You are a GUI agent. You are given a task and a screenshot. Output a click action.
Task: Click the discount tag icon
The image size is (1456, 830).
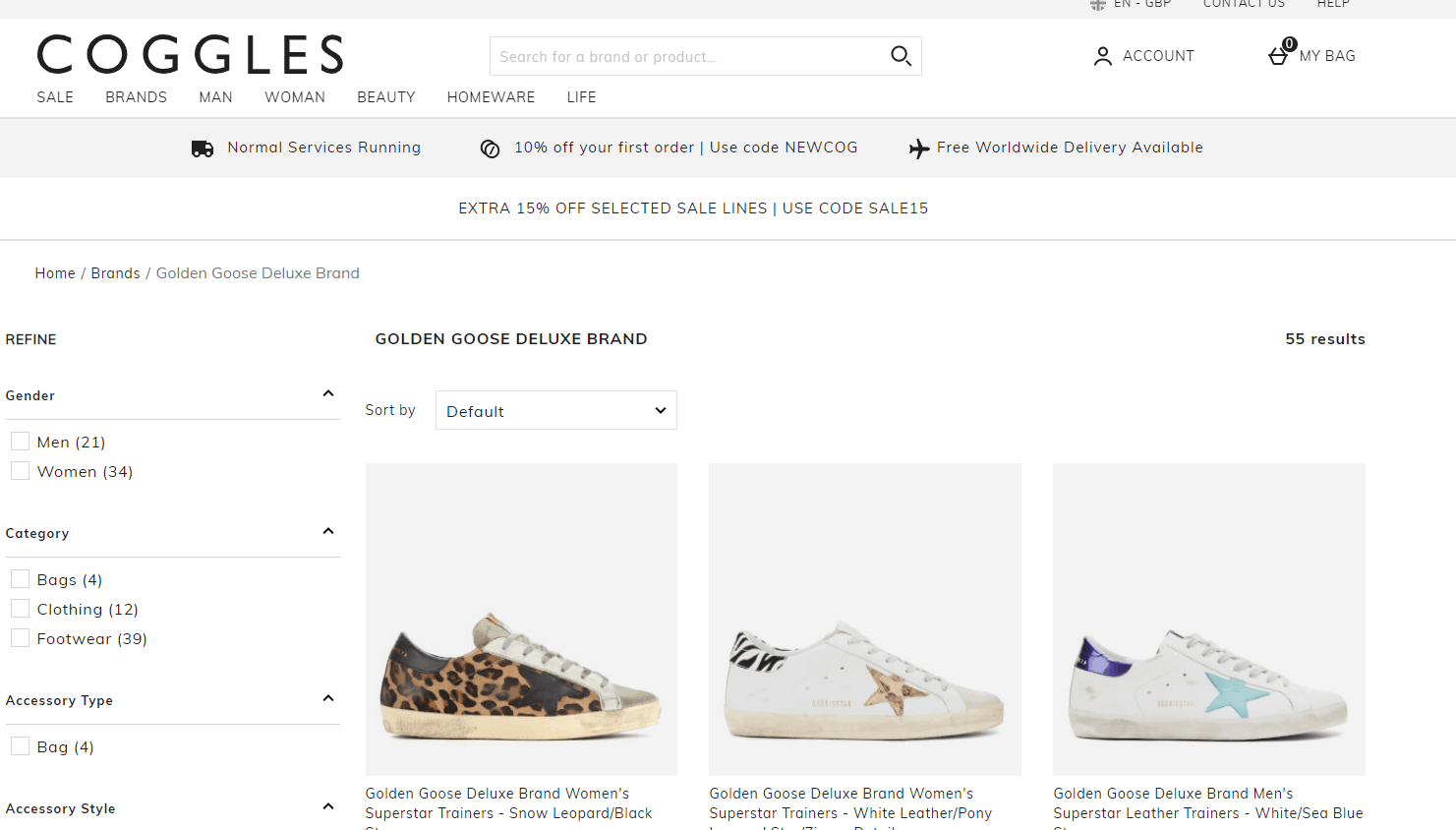(490, 148)
